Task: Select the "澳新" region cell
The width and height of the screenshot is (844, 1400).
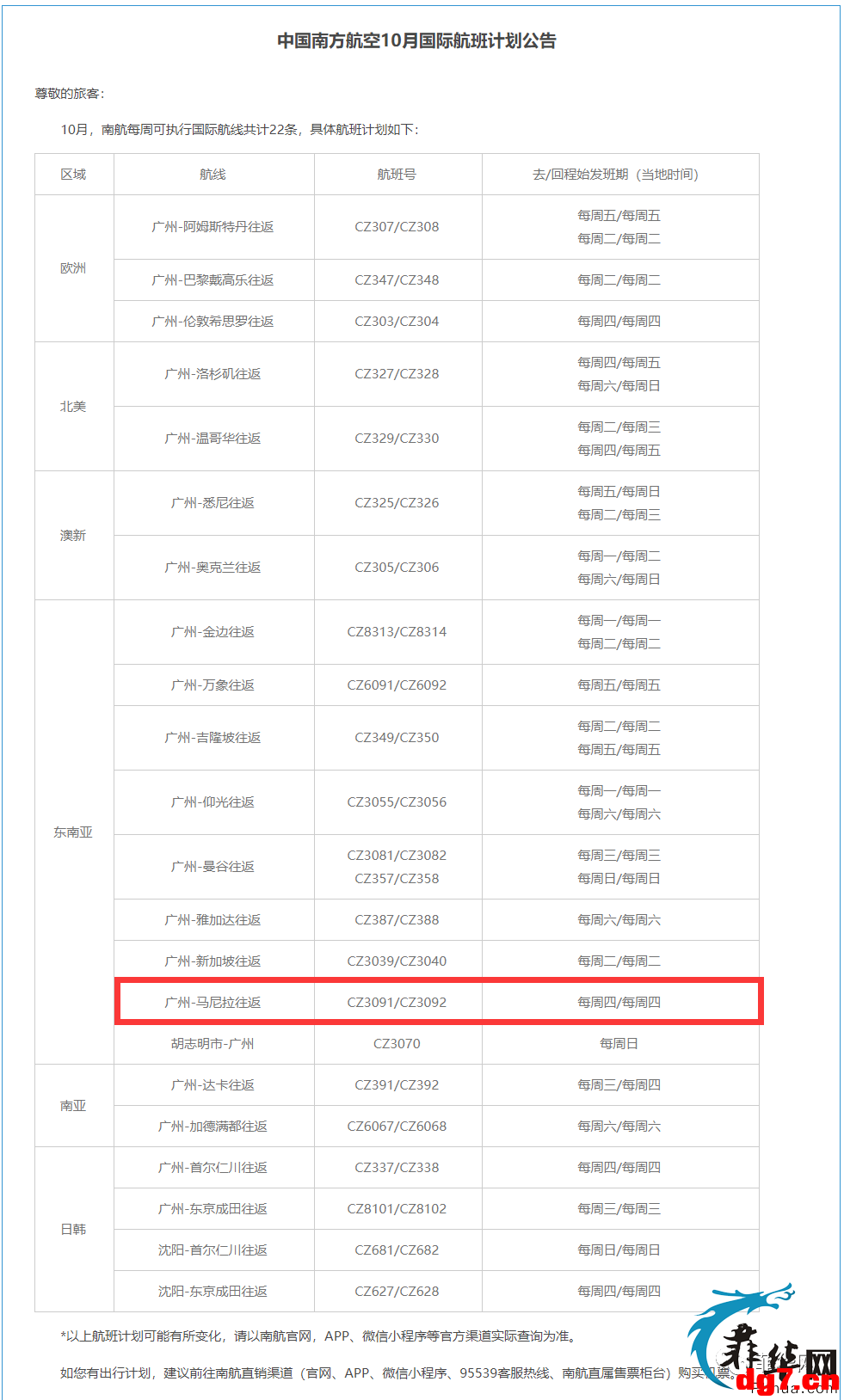Action: pyautogui.click(x=73, y=536)
